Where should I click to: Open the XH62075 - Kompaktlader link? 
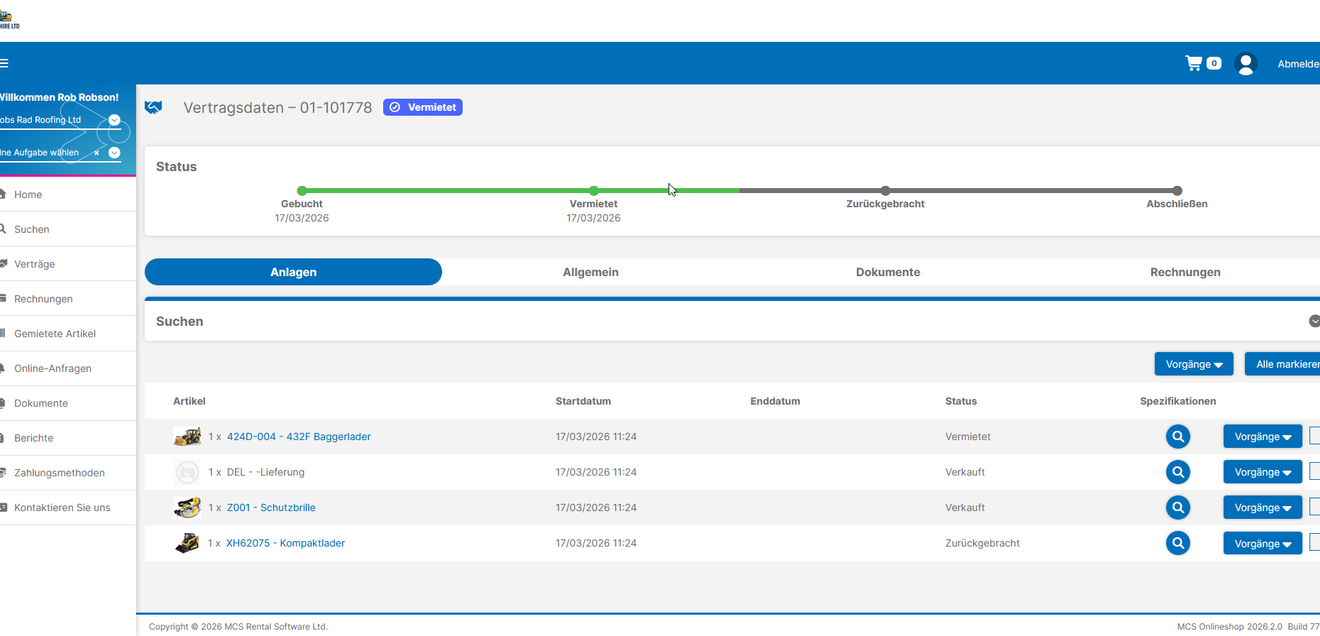tap(286, 544)
